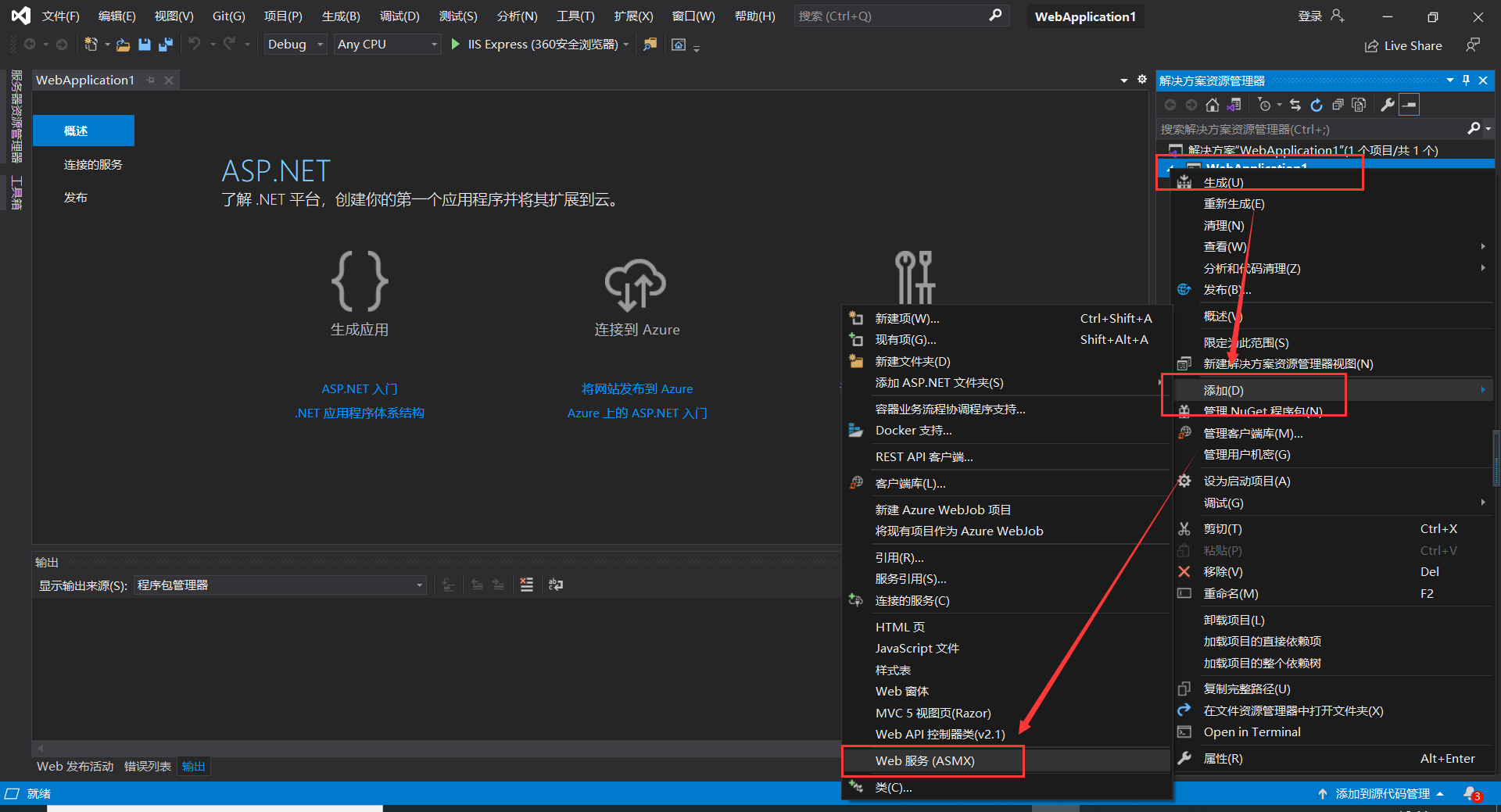Click the ASP.NET 入门 link
Image resolution: width=1501 pixels, height=812 pixels.
click(x=359, y=388)
